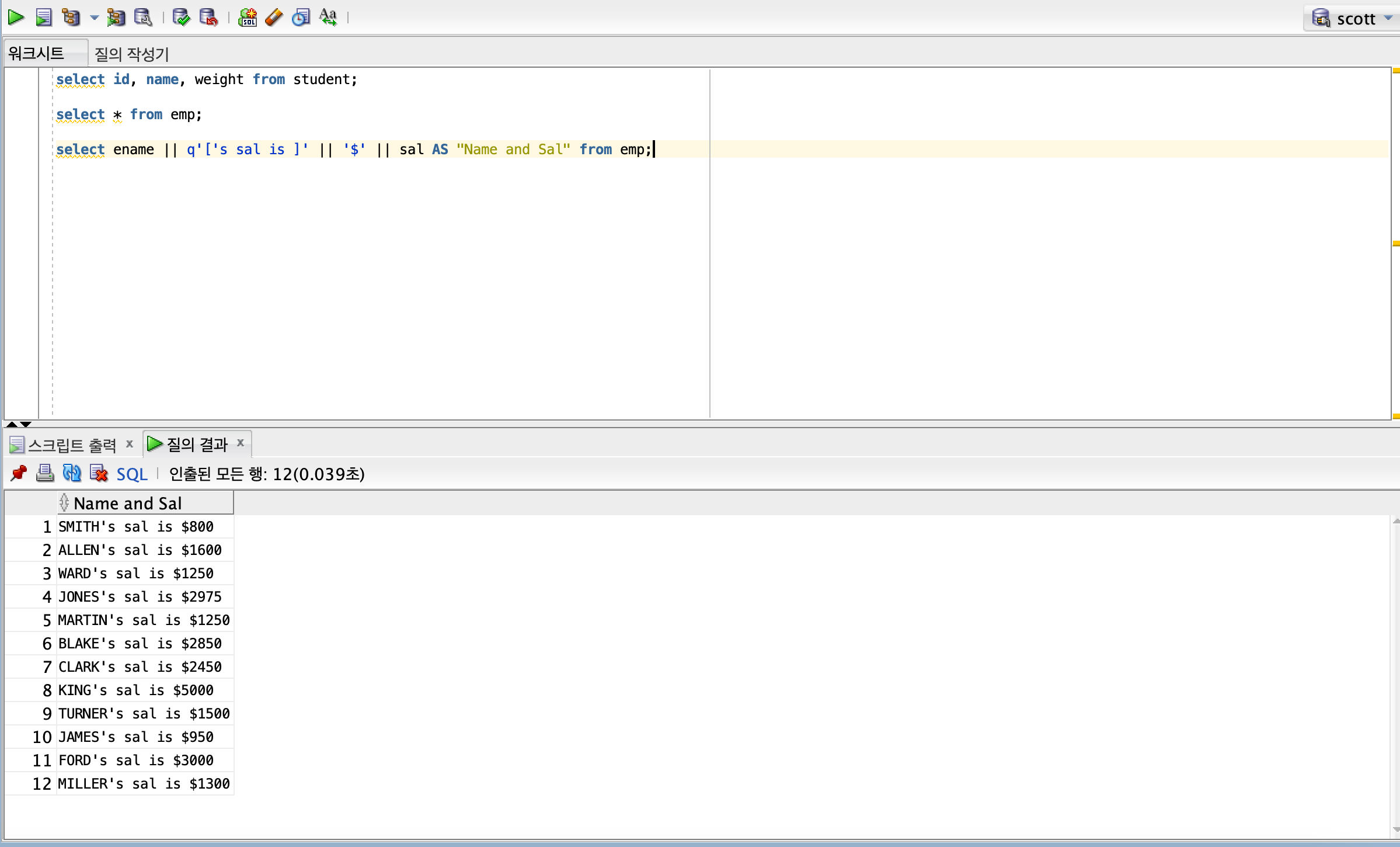Click the change case Aa icon

click(x=328, y=18)
